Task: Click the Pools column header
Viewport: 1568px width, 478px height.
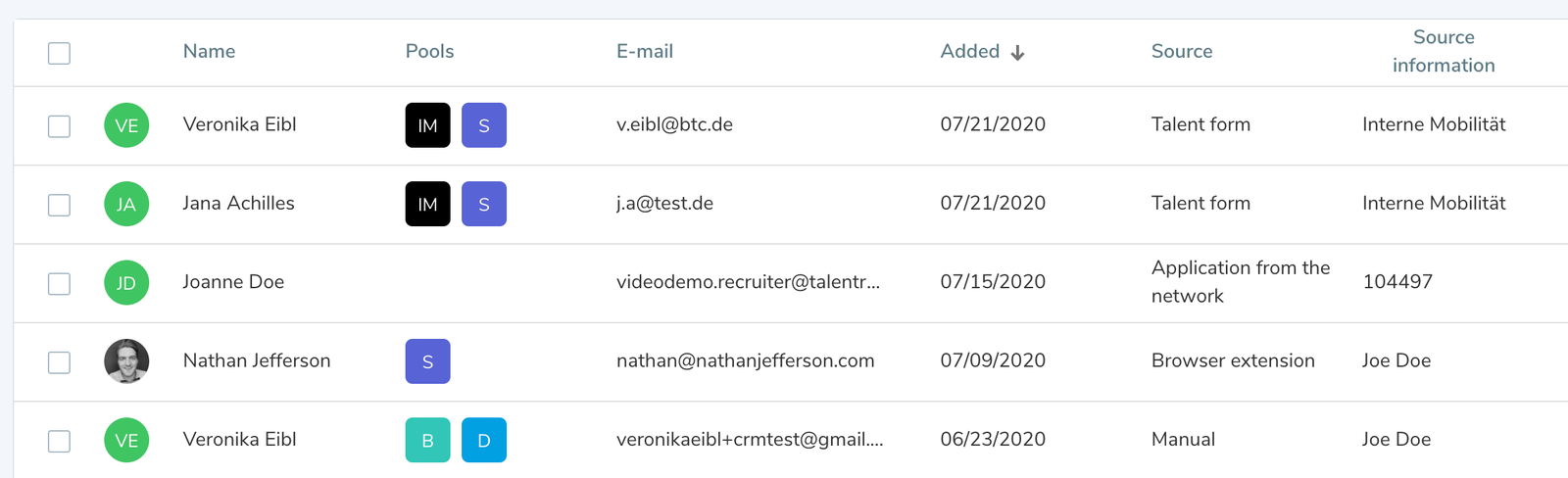Action: click(x=429, y=52)
